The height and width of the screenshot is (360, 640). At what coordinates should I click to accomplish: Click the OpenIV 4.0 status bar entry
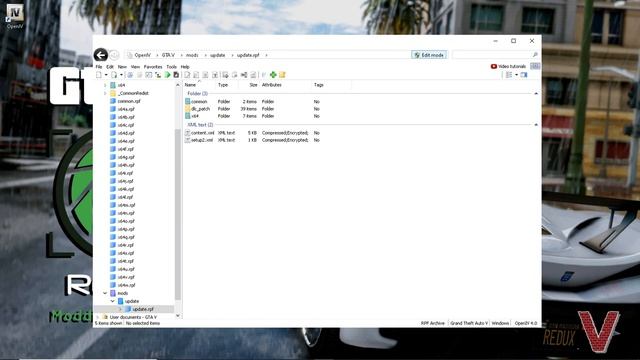[x=526, y=323]
